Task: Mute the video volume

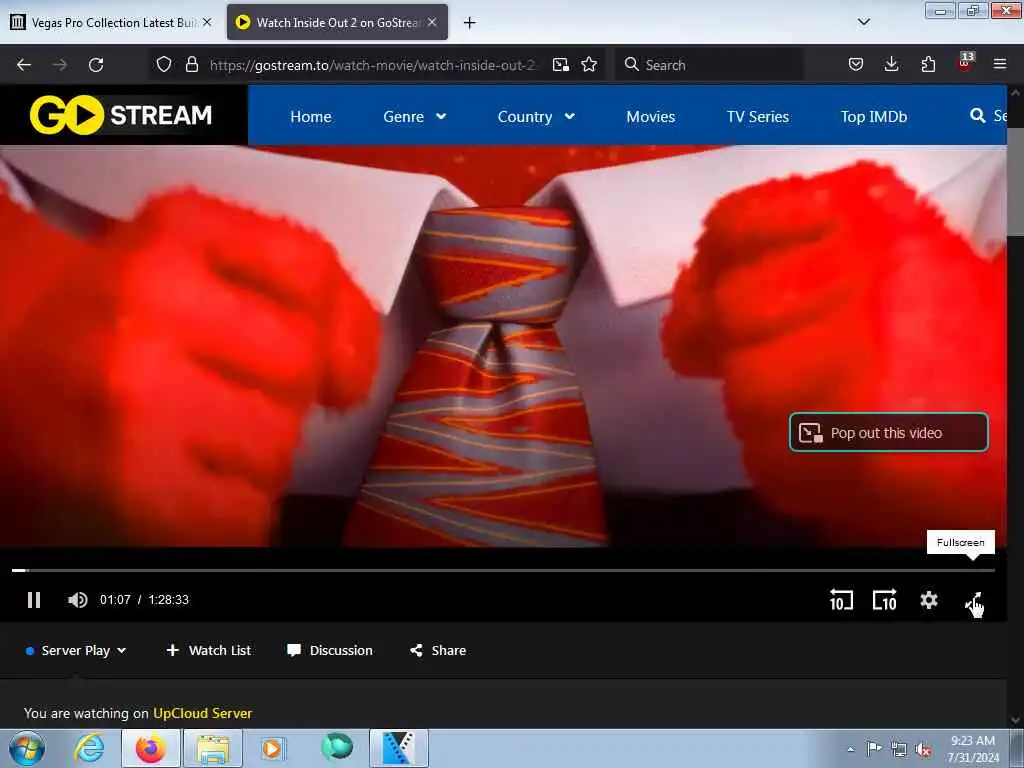Action: pos(77,600)
